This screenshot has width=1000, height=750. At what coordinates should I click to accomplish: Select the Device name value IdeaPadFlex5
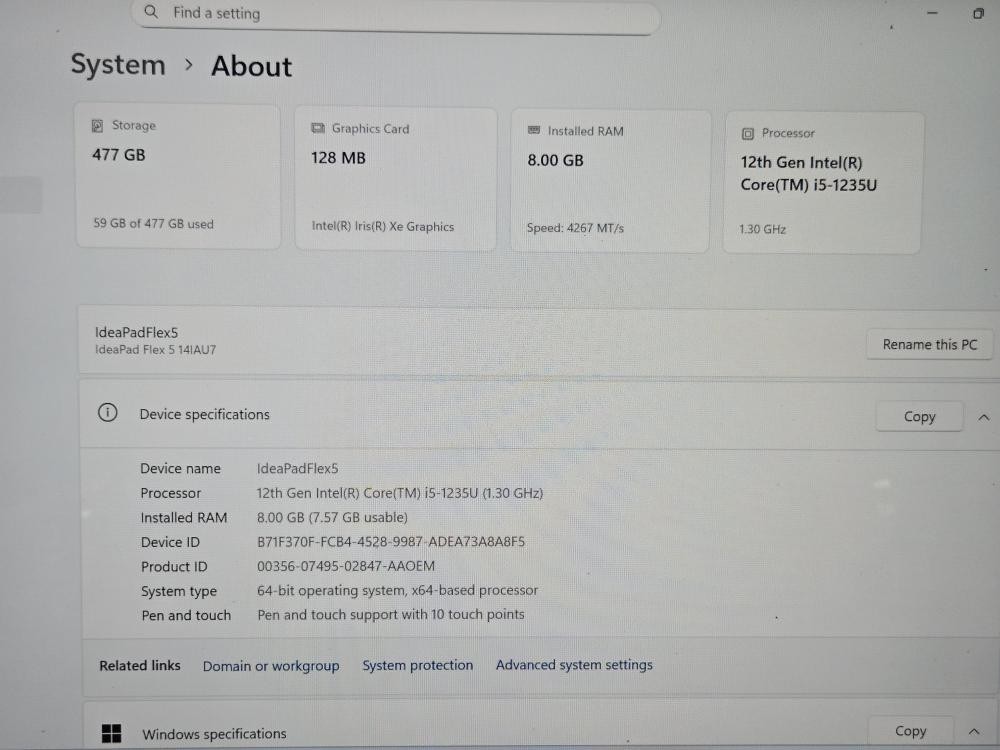point(297,468)
